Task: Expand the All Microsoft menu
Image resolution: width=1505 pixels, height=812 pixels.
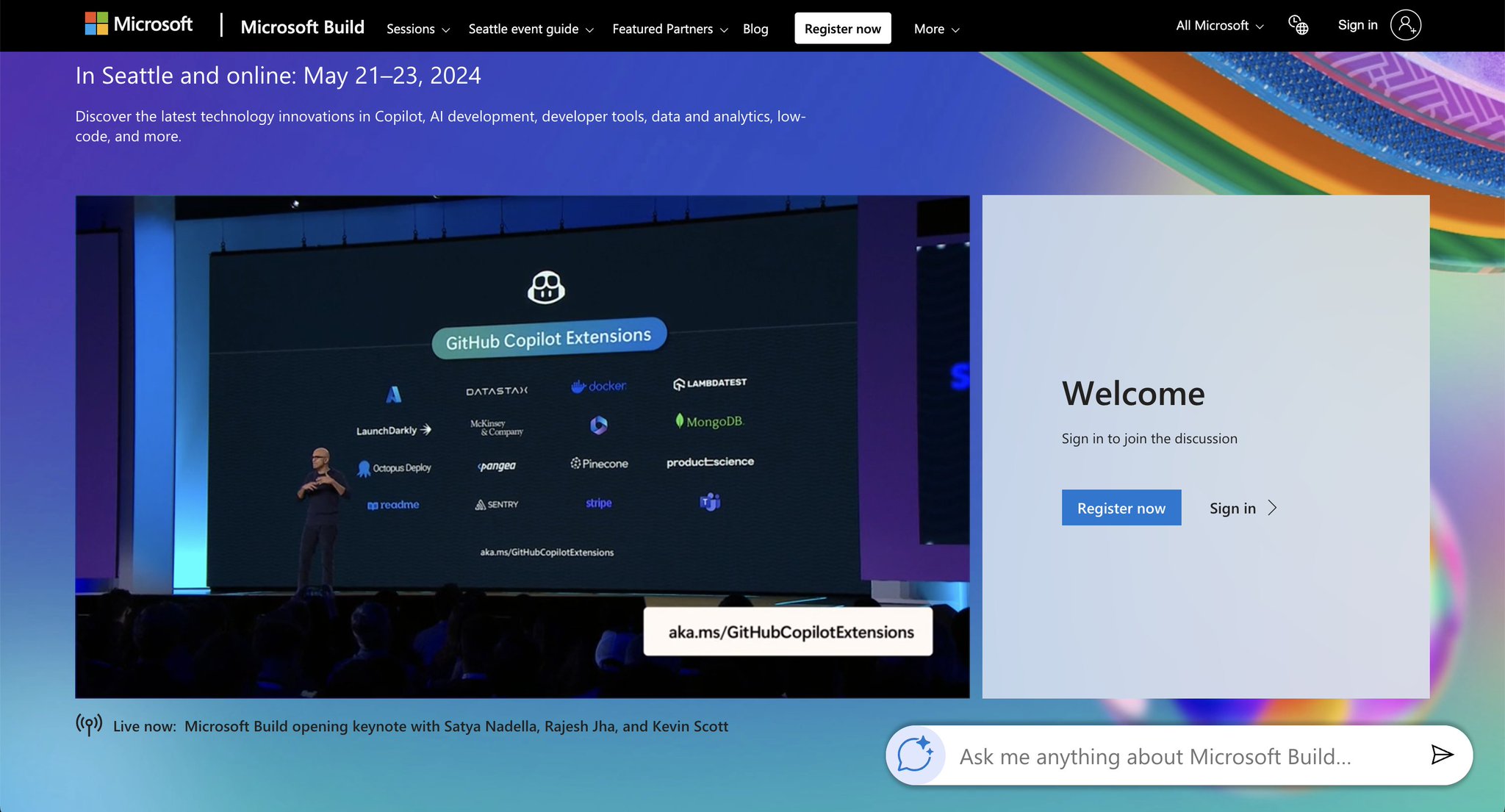Action: pyautogui.click(x=1219, y=26)
